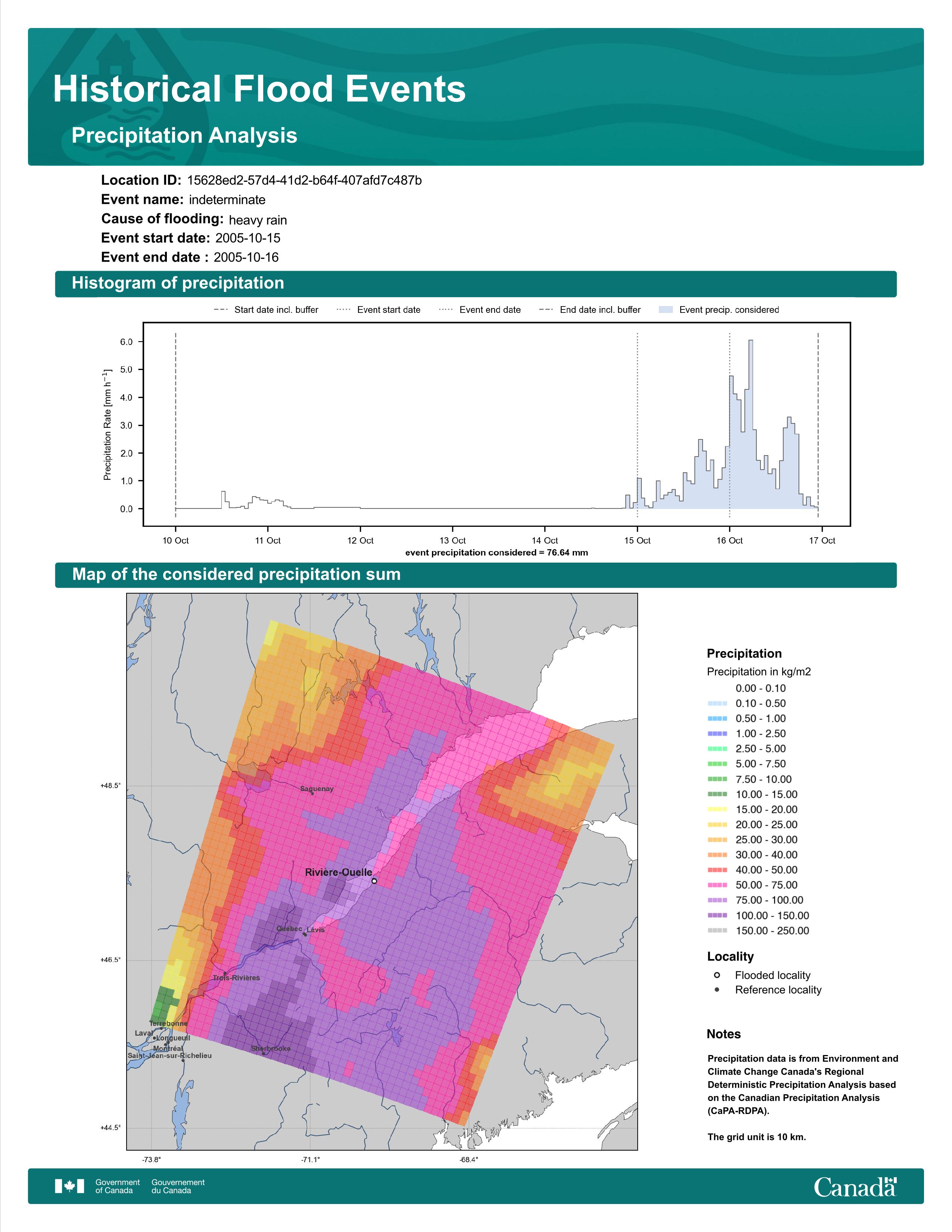Click the Saint-Jean-sur-Richelieu label on map
This screenshot has width=952, height=1232.
tap(170, 1055)
